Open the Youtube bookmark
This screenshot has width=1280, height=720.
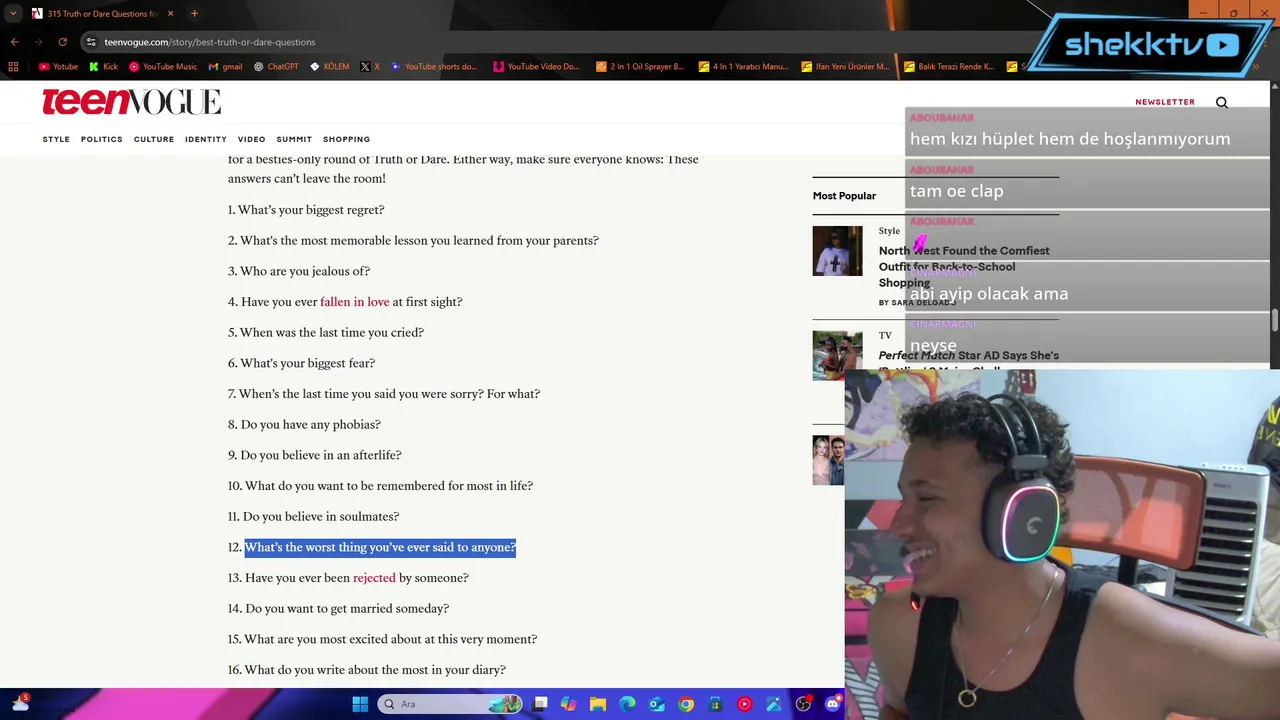coord(58,67)
